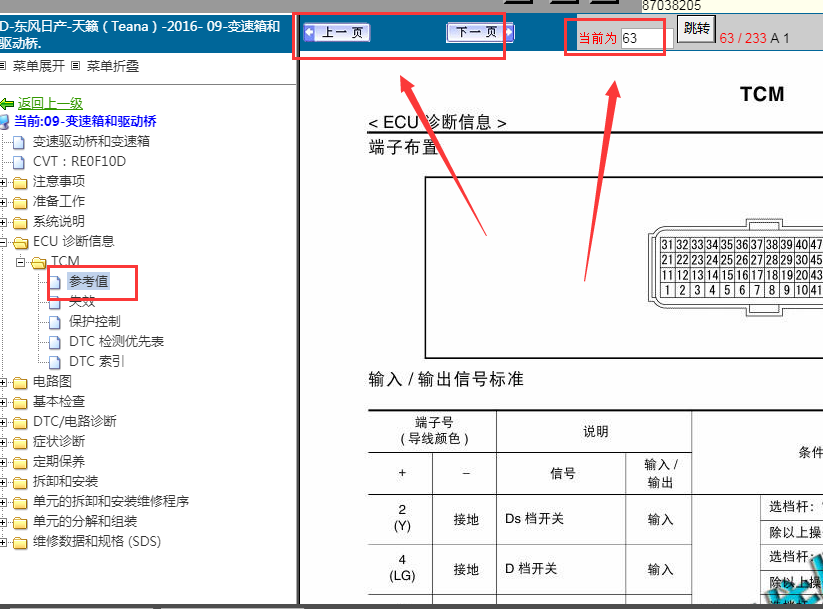The height and width of the screenshot is (609, 823).
Task: Expand the 定期保养 folder
Action: click(x=3, y=462)
